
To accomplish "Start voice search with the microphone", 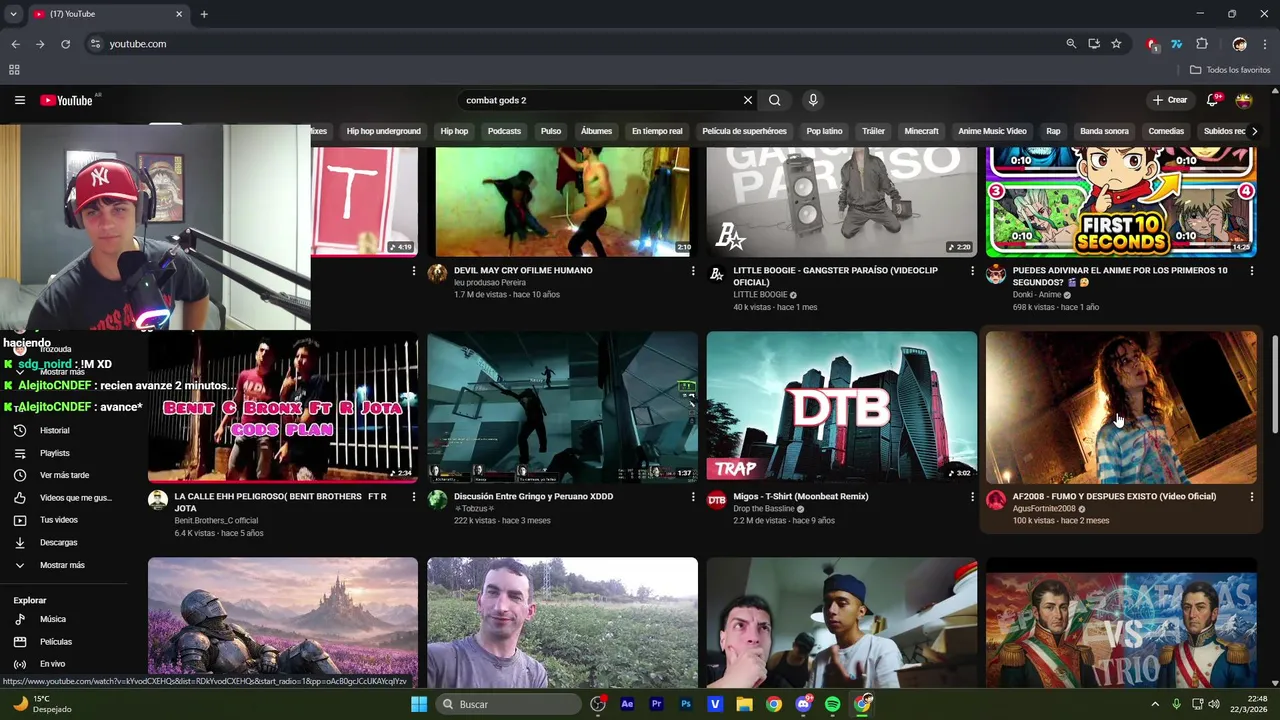I will (x=812, y=100).
